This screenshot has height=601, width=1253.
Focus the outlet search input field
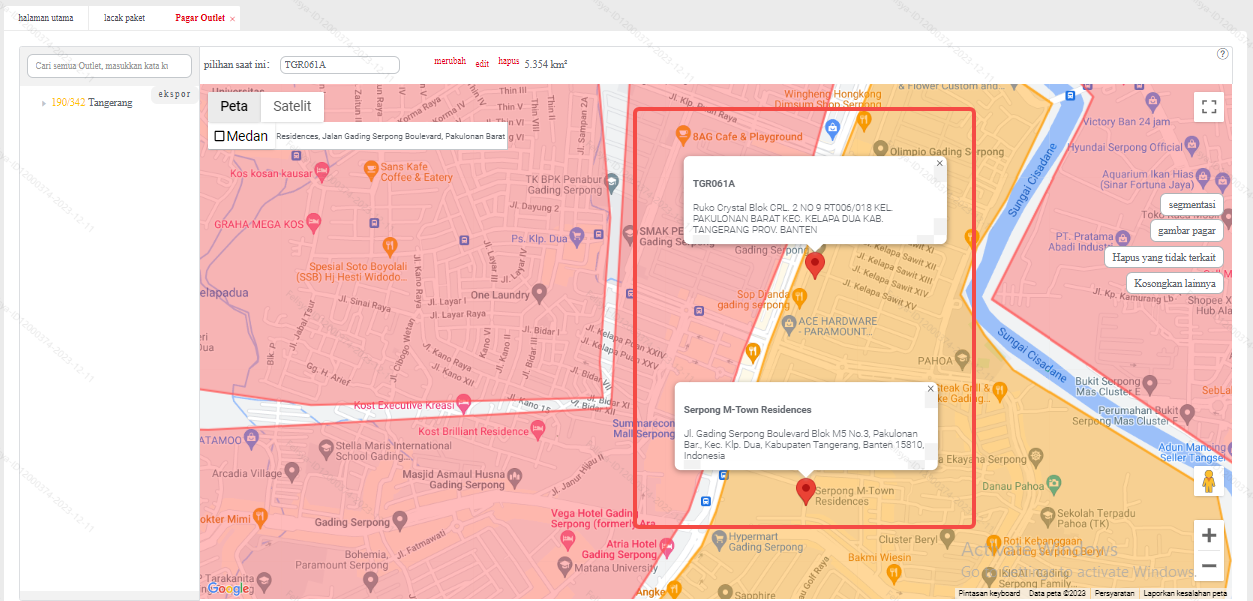(x=109, y=66)
